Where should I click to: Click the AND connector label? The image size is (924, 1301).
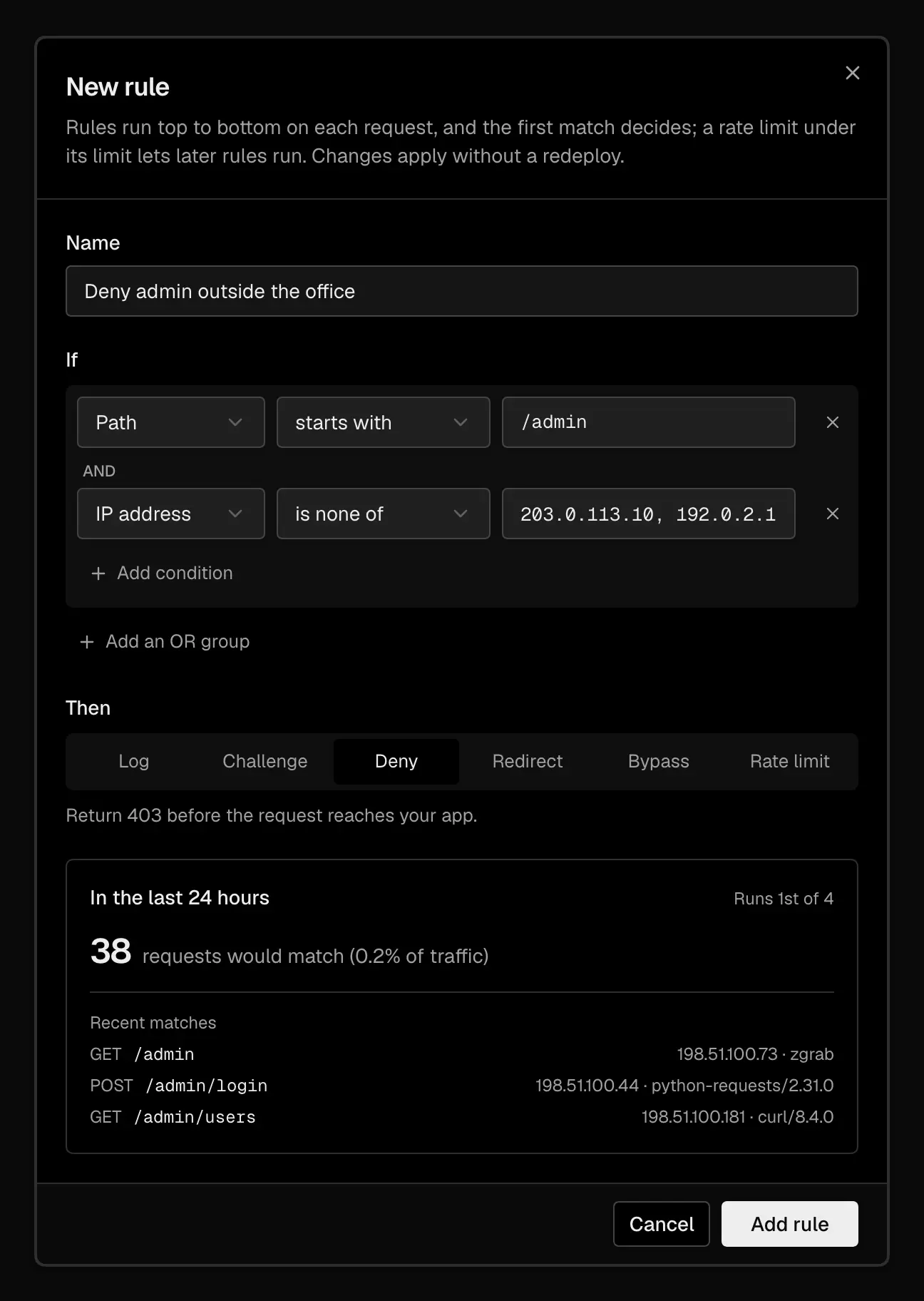(x=99, y=471)
